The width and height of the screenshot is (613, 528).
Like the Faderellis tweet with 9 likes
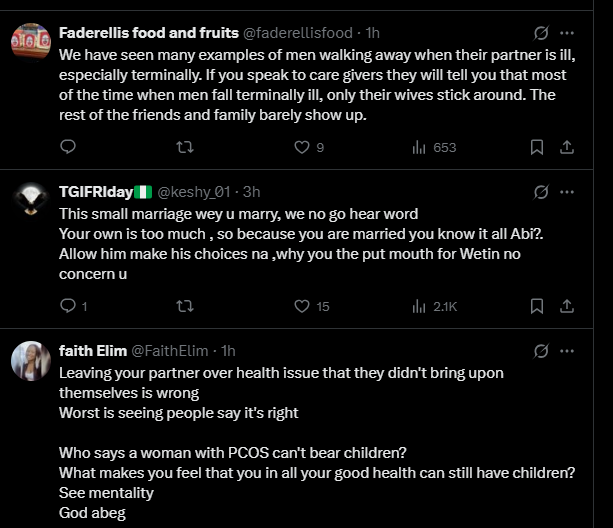pyautogui.click(x=301, y=147)
